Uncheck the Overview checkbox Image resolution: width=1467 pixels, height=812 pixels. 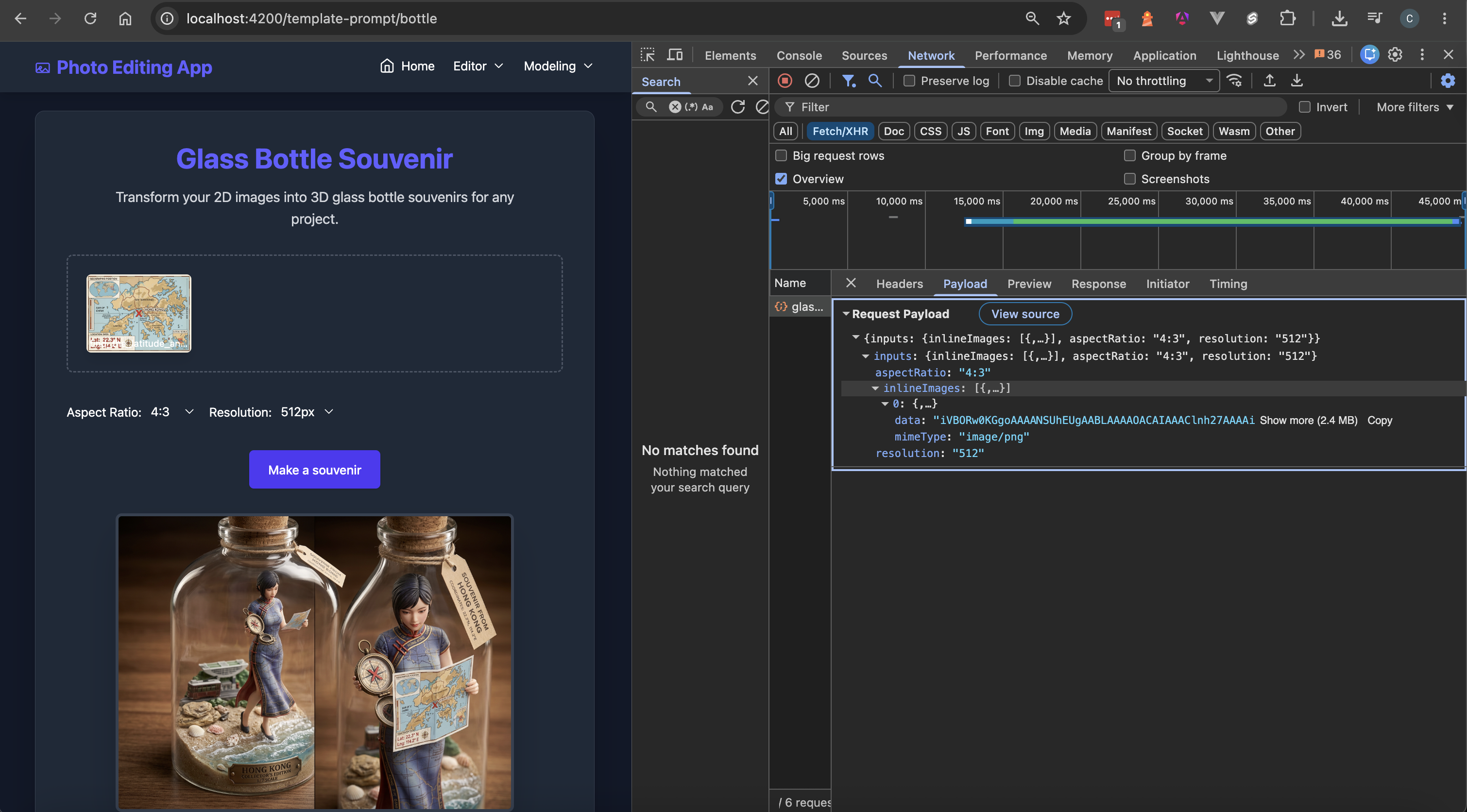pos(781,179)
